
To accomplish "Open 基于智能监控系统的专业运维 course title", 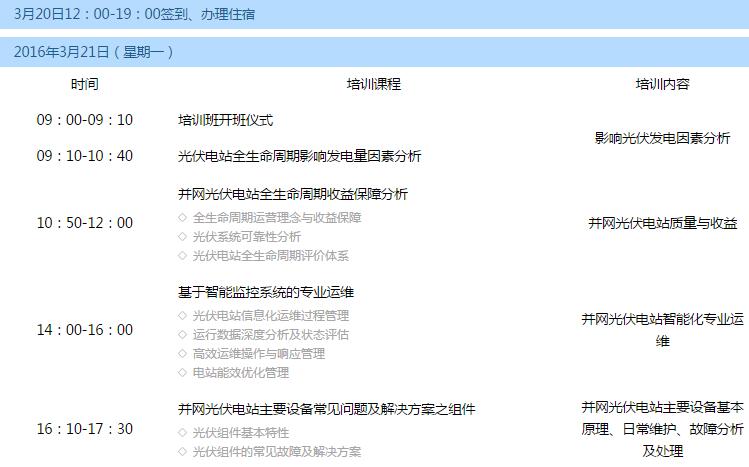I will 265,292.
